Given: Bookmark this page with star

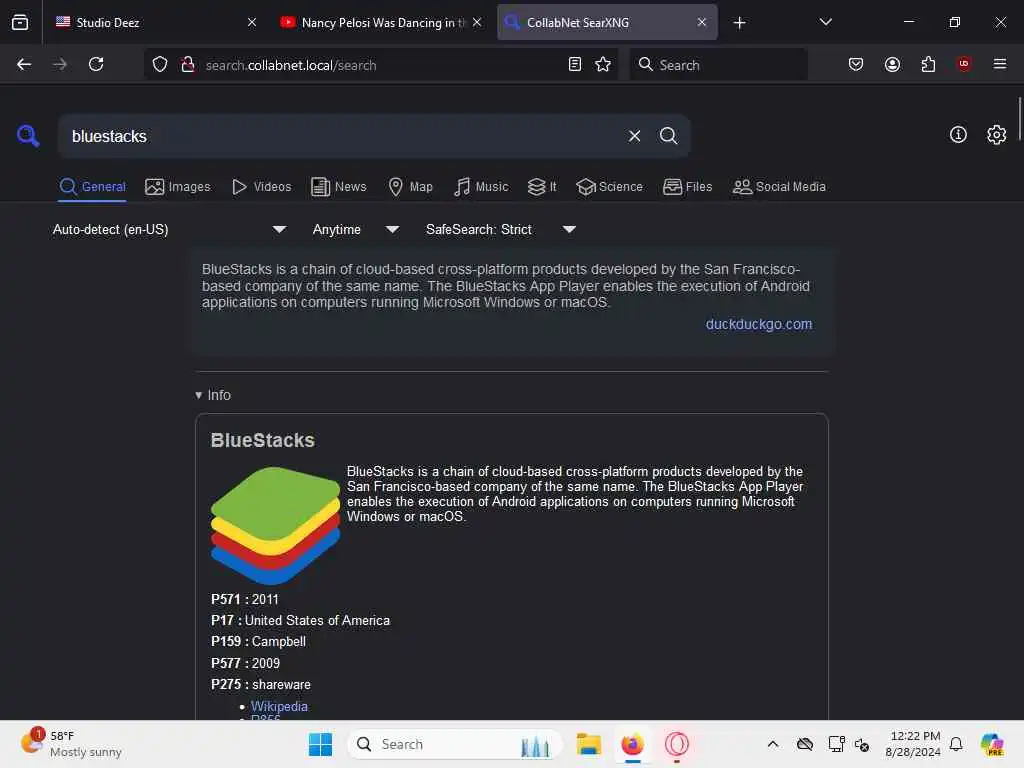Looking at the screenshot, I should 603,65.
